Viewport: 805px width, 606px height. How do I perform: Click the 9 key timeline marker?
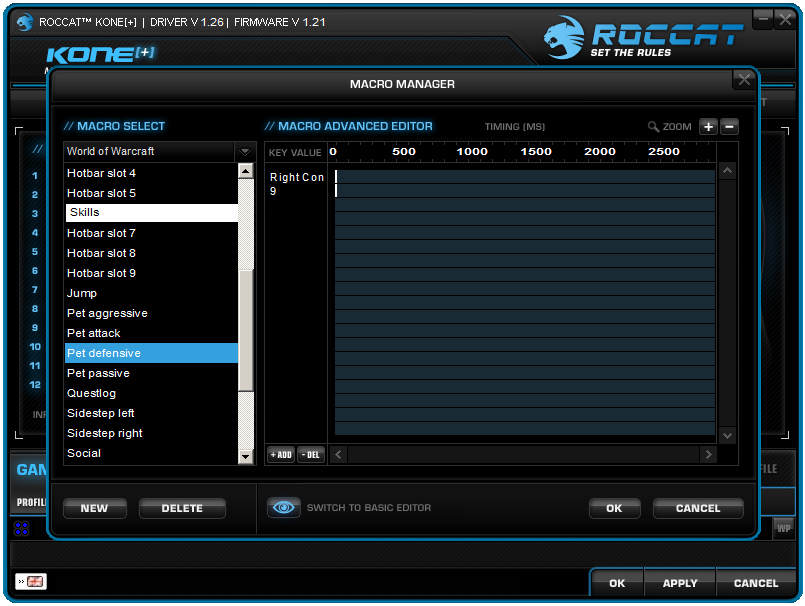(x=336, y=191)
